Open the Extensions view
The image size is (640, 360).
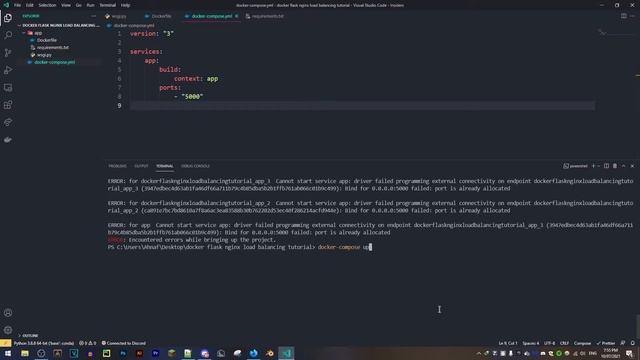(x=8, y=105)
